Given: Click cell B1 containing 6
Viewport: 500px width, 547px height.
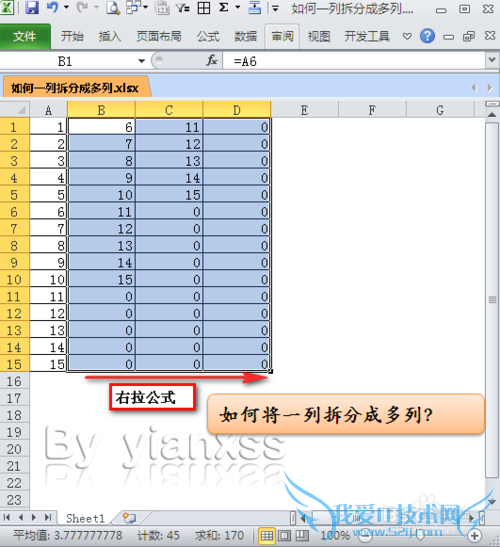Looking at the screenshot, I should [x=101, y=127].
